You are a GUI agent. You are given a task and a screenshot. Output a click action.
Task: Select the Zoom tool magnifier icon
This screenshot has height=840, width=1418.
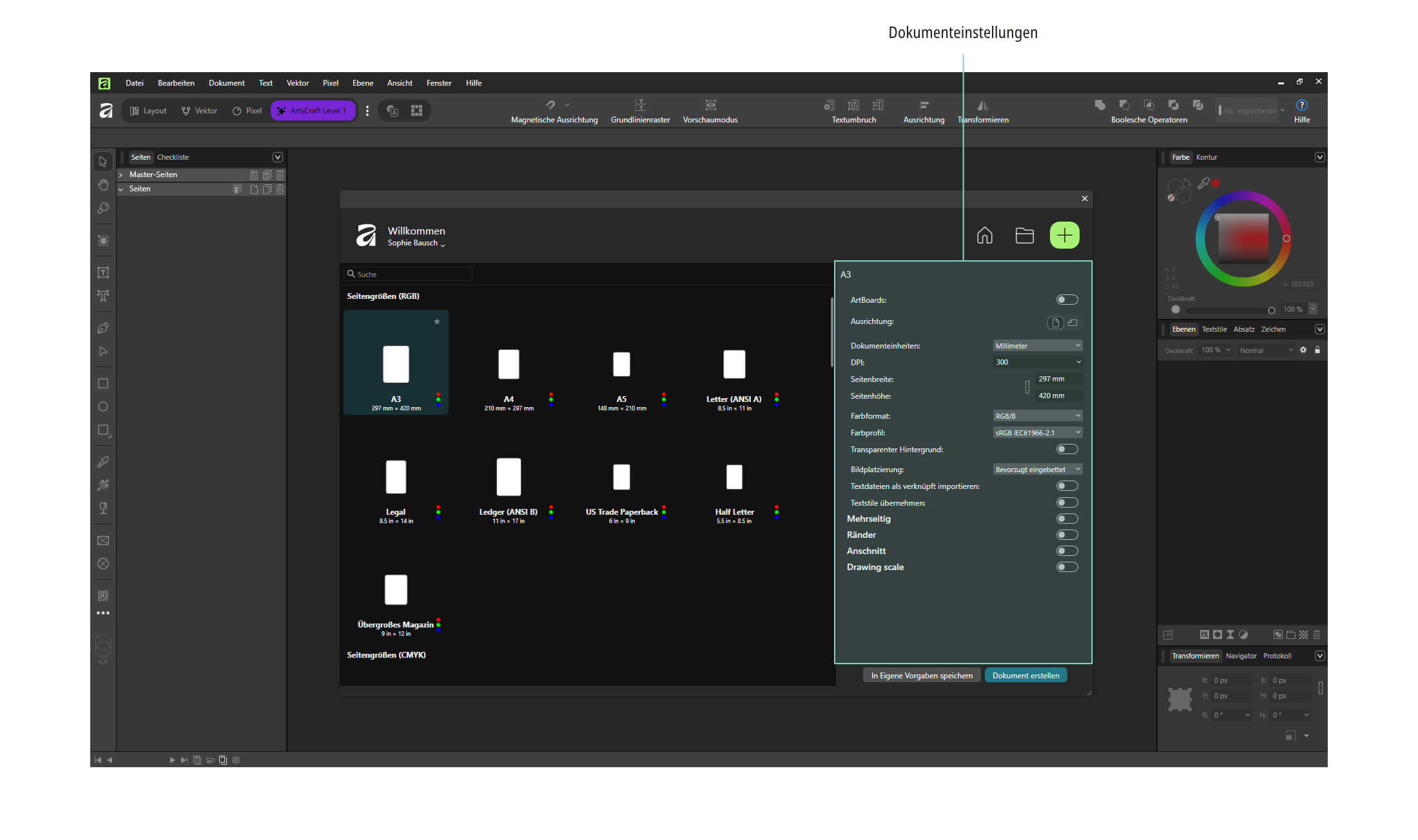pos(103,208)
